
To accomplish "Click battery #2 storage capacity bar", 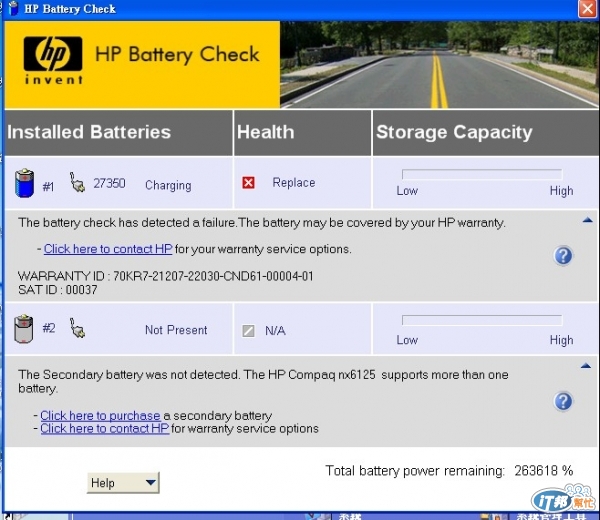I will 482,320.
